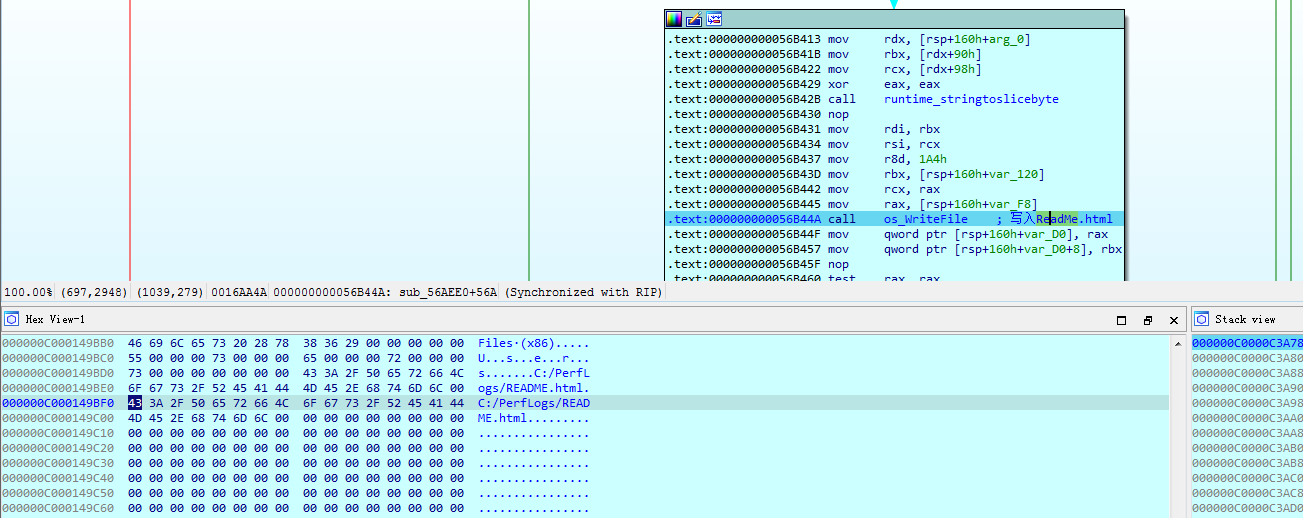
Task: Click hex address 000000C000149BD0
Action: pyautogui.click(x=58, y=372)
